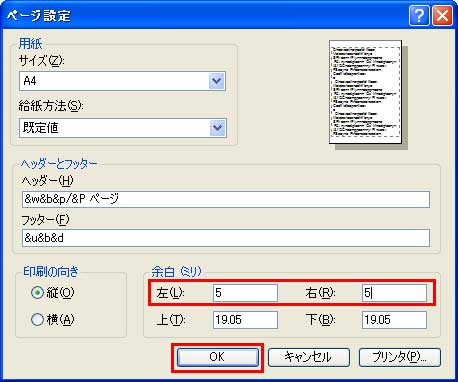Open printer settings with プリンタ button
This screenshot has height=382, width=458.
pyautogui.click(x=400, y=357)
